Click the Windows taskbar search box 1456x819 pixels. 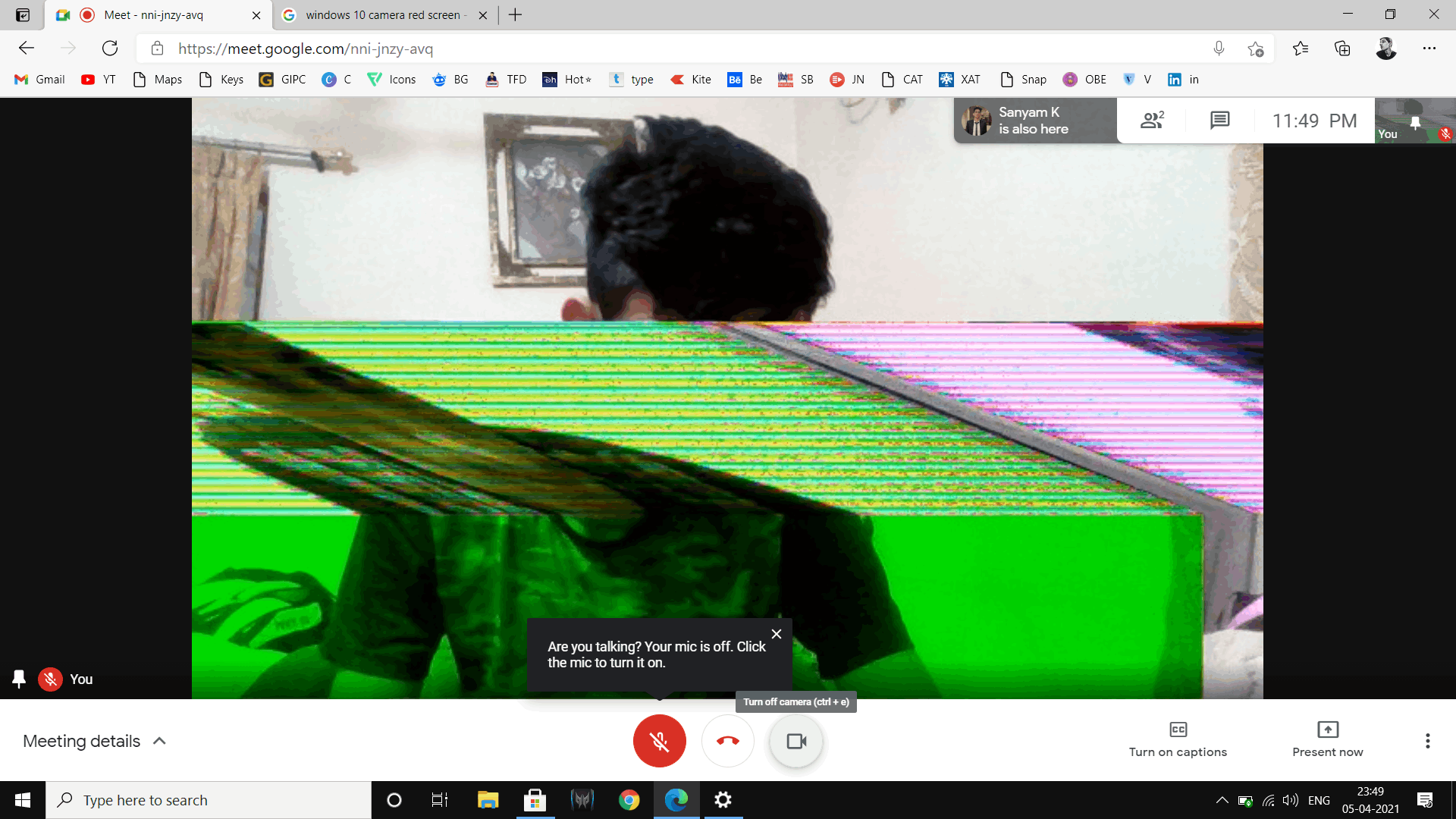[x=209, y=800]
